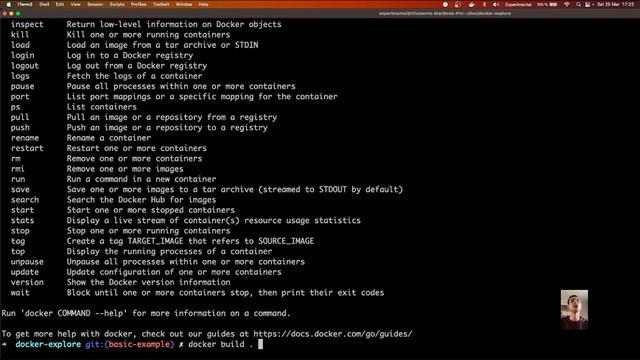
Task: Click the 'top' command name
Action: [x=18, y=251]
